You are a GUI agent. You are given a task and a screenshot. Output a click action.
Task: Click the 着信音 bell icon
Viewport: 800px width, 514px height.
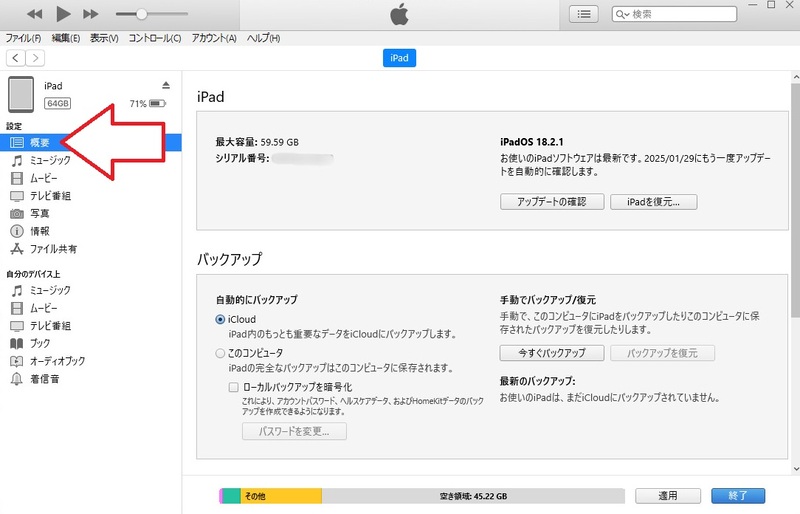tap(17, 379)
